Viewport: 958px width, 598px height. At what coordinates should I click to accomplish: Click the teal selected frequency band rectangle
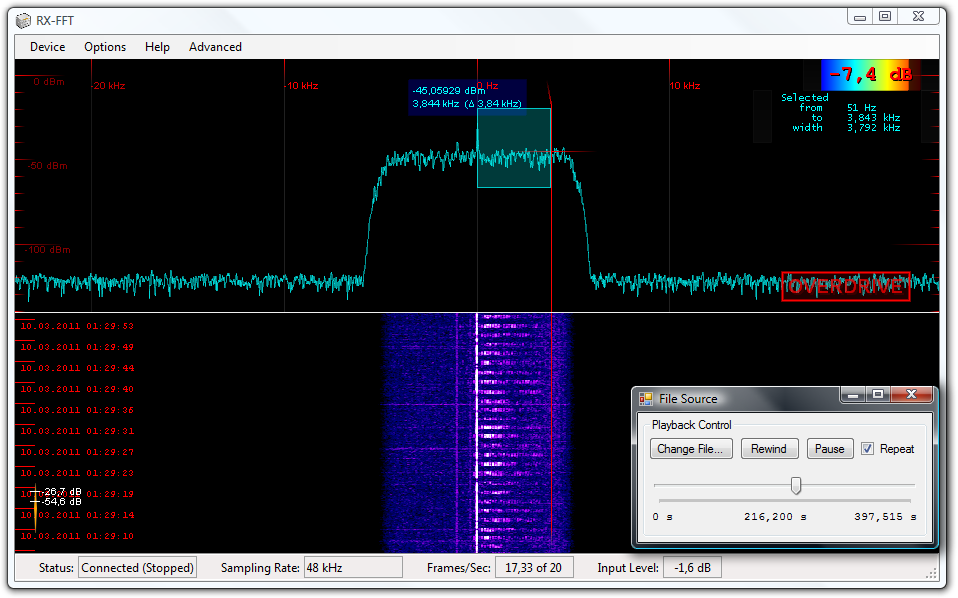pos(514,148)
